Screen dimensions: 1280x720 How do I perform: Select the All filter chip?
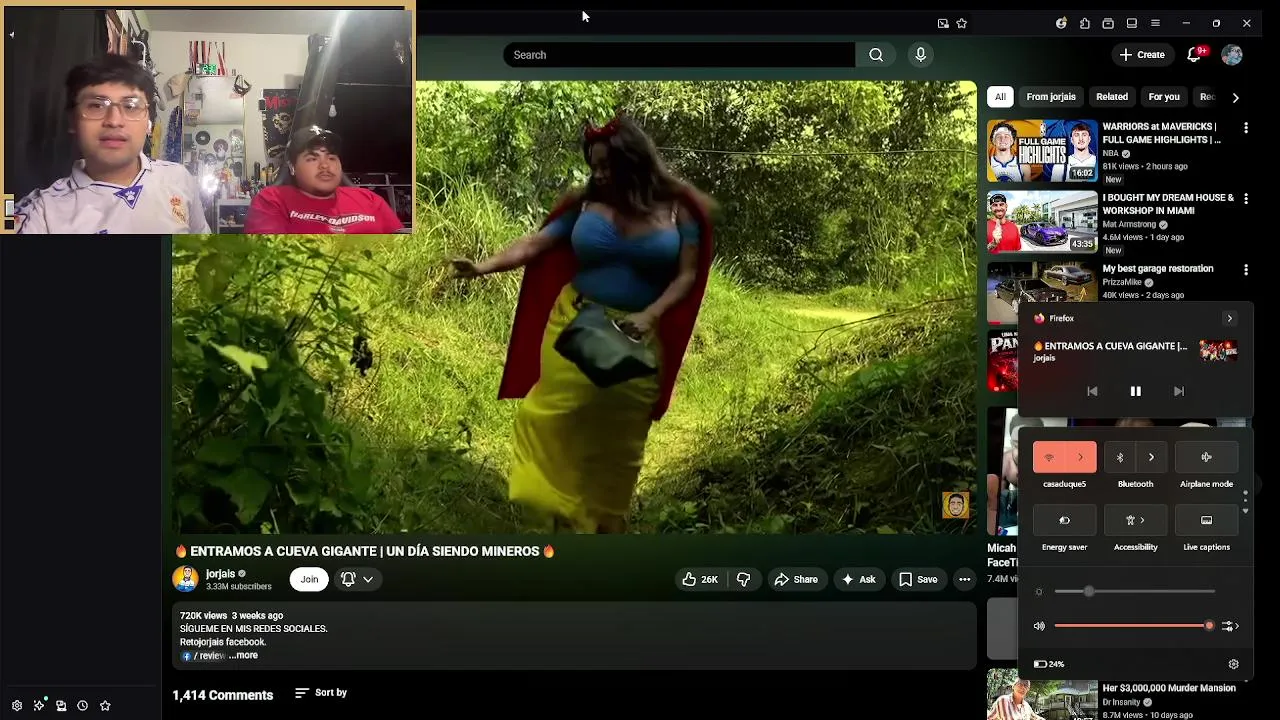click(1000, 97)
